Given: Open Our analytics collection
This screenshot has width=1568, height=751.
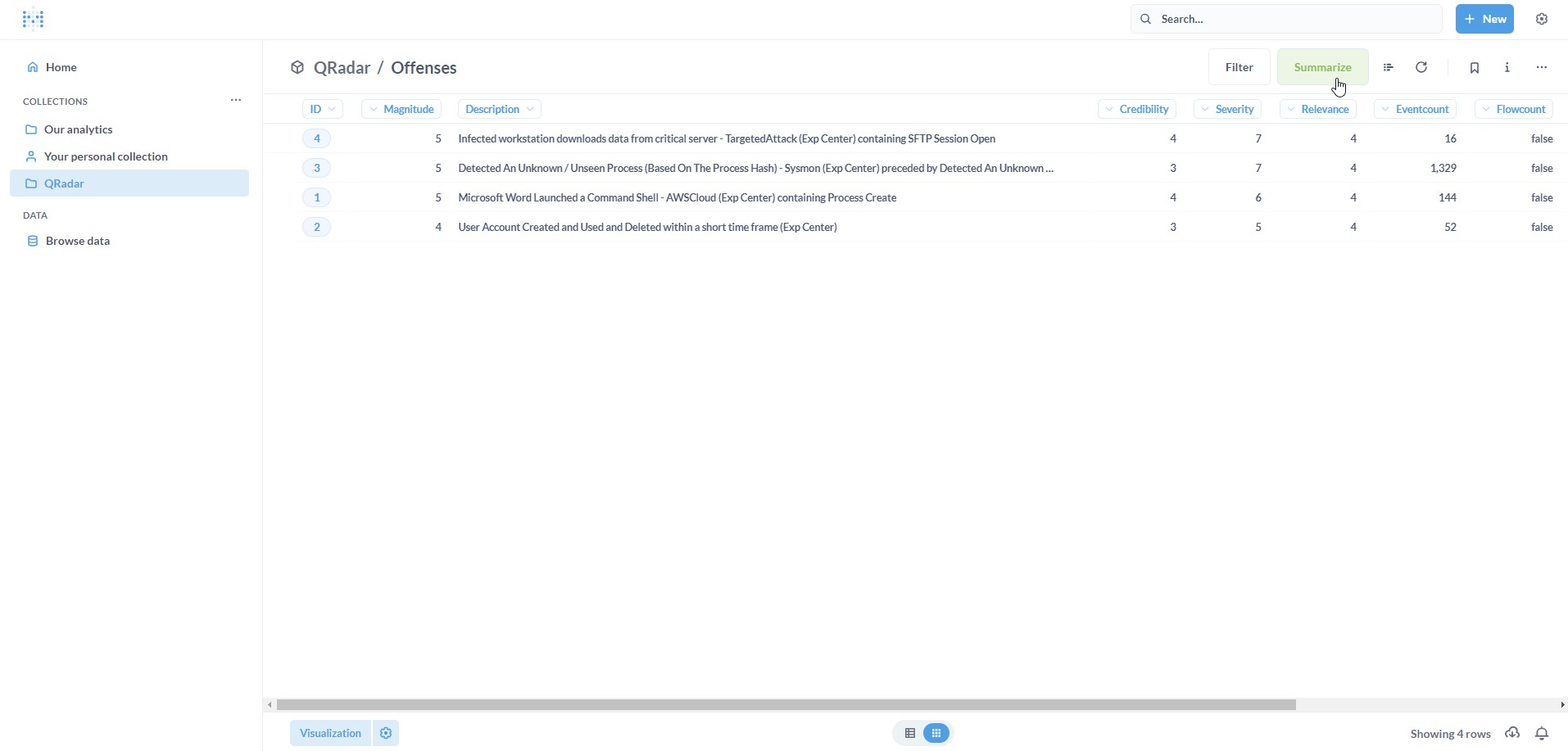Looking at the screenshot, I should click(129, 129).
